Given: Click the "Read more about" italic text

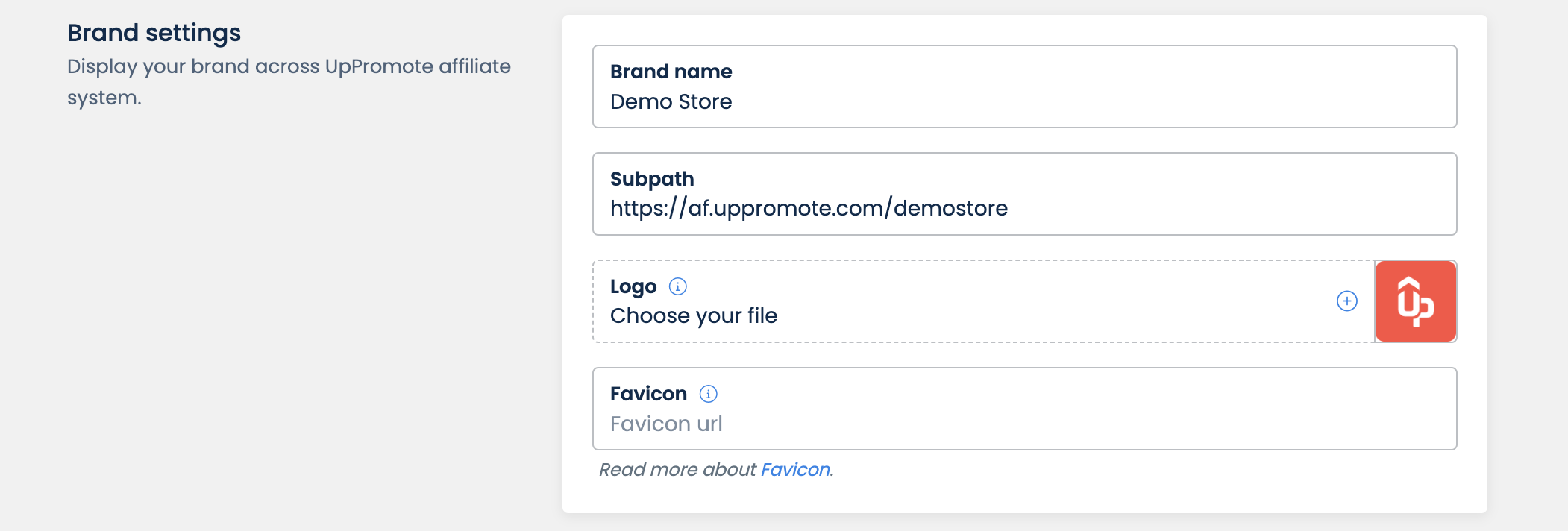Looking at the screenshot, I should (677, 469).
